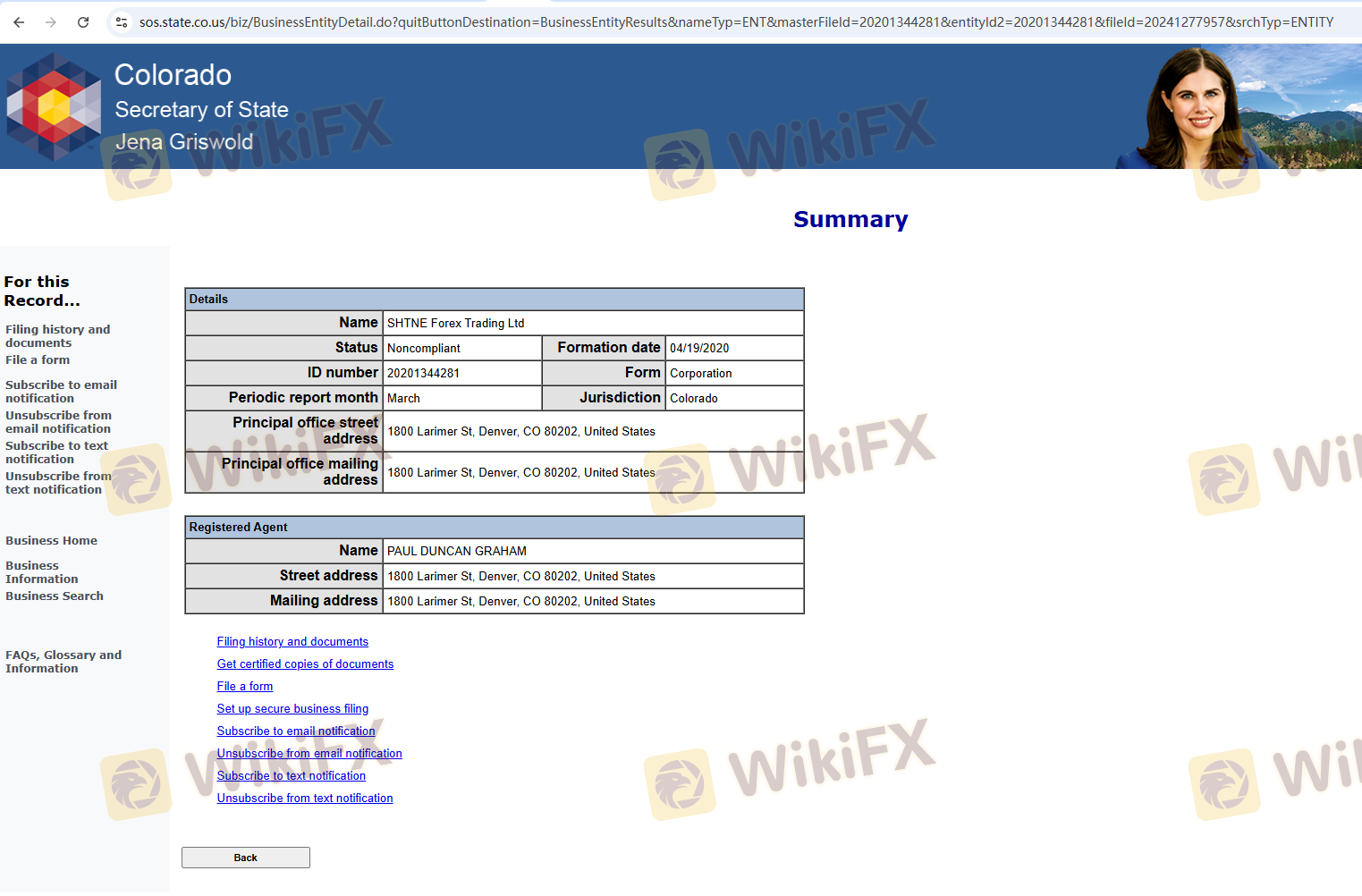This screenshot has height=896, width=1362.
Task: Click the Summary page heading
Action: click(x=850, y=220)
